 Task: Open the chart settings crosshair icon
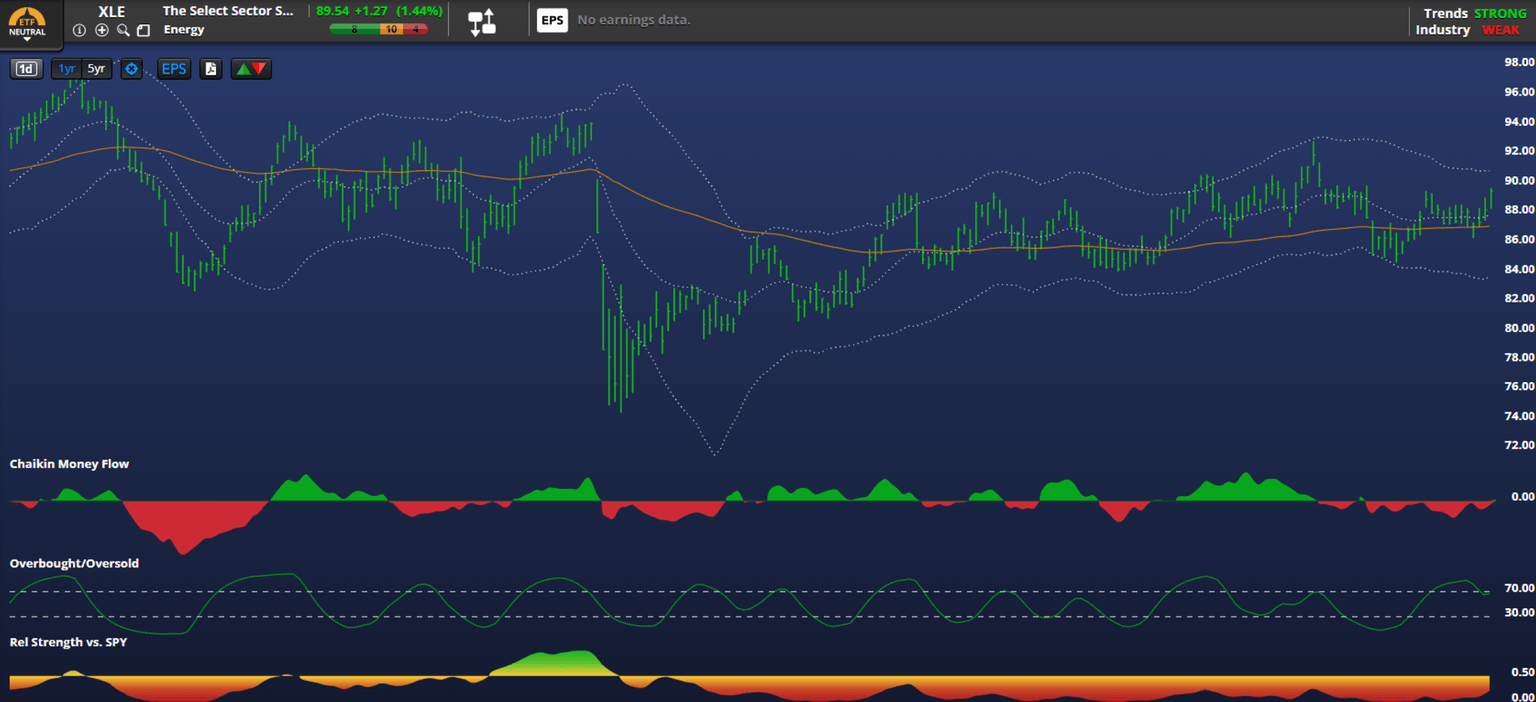(x=132, y=69)
